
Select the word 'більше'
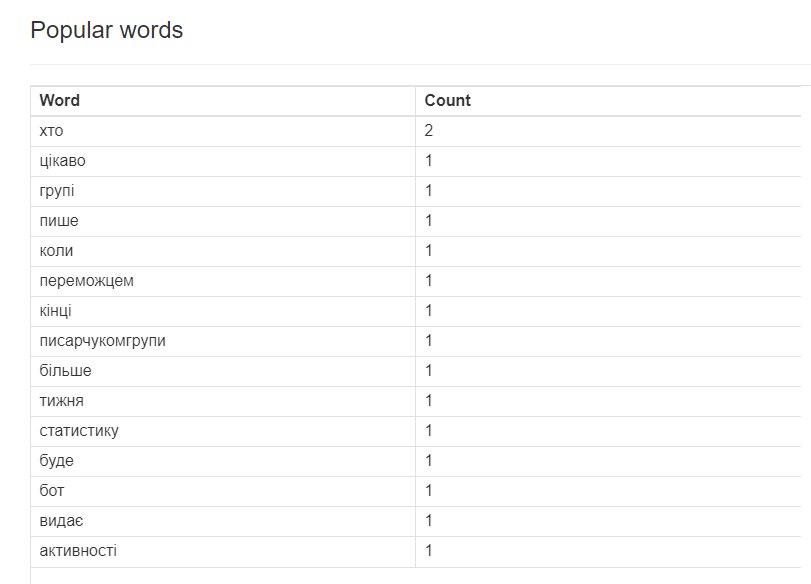65,371
